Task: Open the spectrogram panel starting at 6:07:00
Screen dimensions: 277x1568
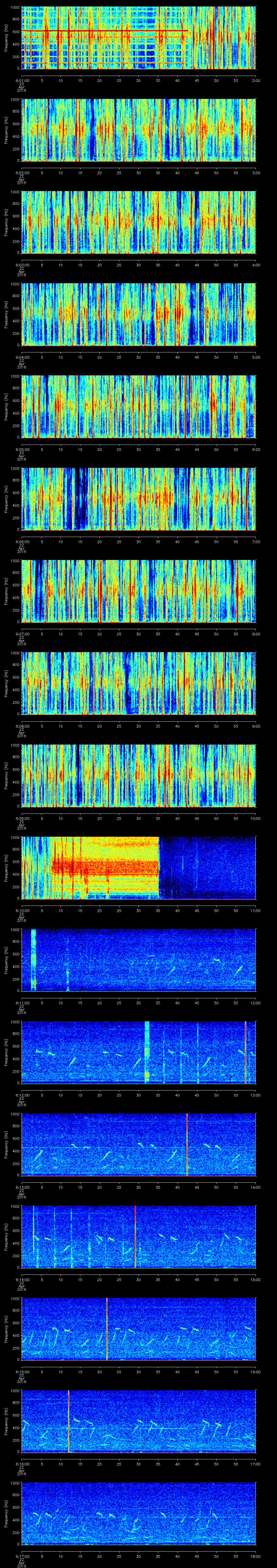Action: click(139, 592)
